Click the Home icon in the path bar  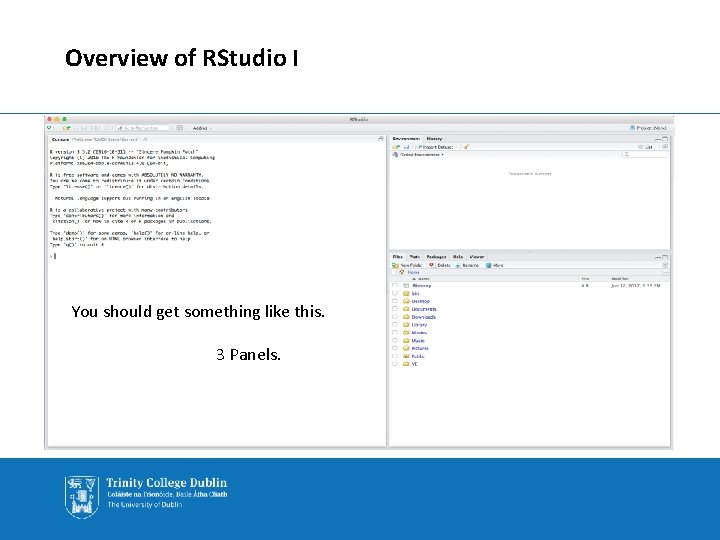coord(402,272)
